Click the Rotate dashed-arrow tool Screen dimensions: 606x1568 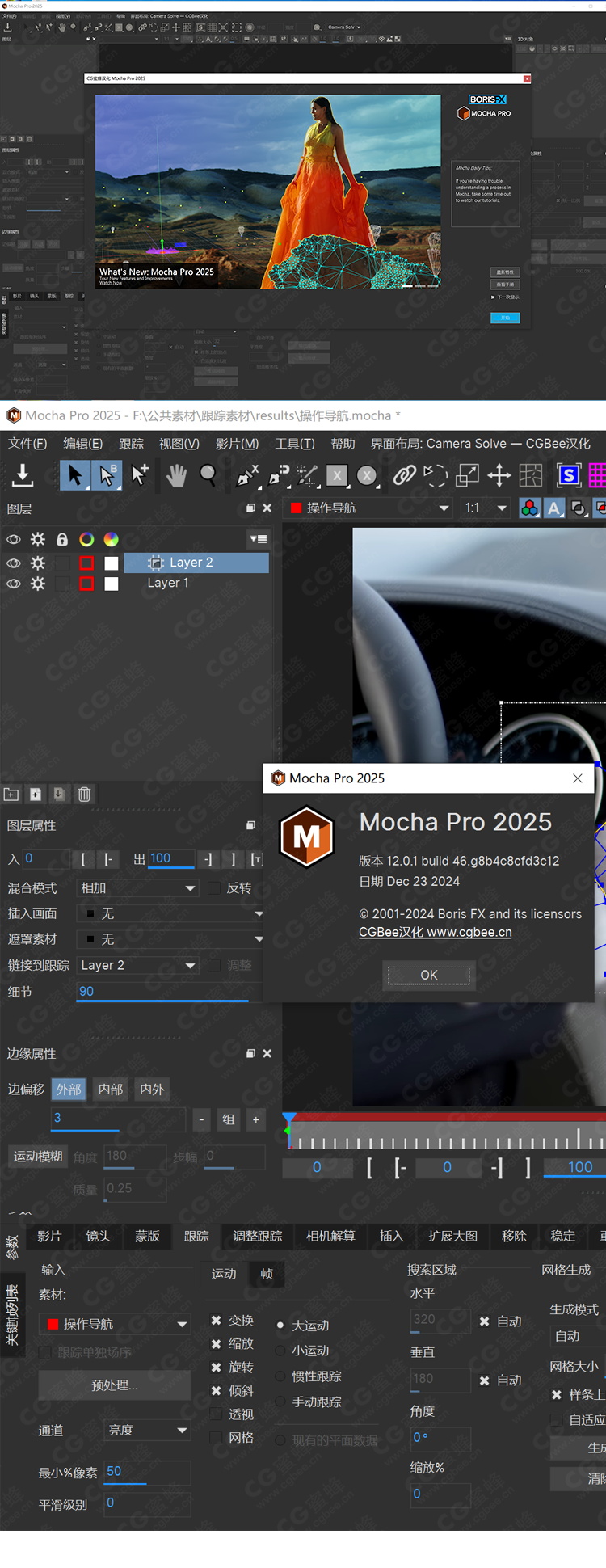[436, 475]
